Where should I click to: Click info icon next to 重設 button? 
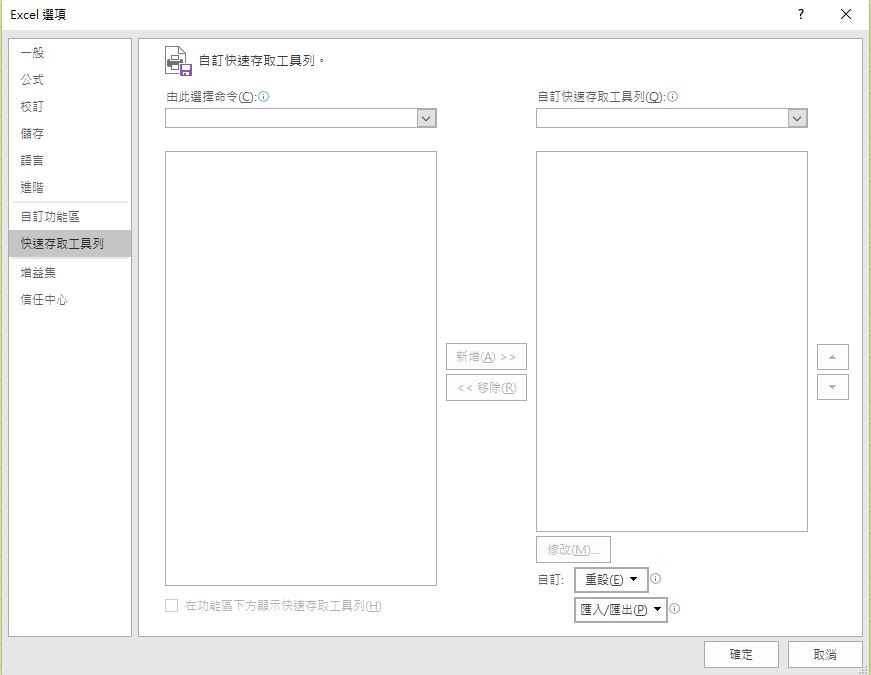[655, 578]
